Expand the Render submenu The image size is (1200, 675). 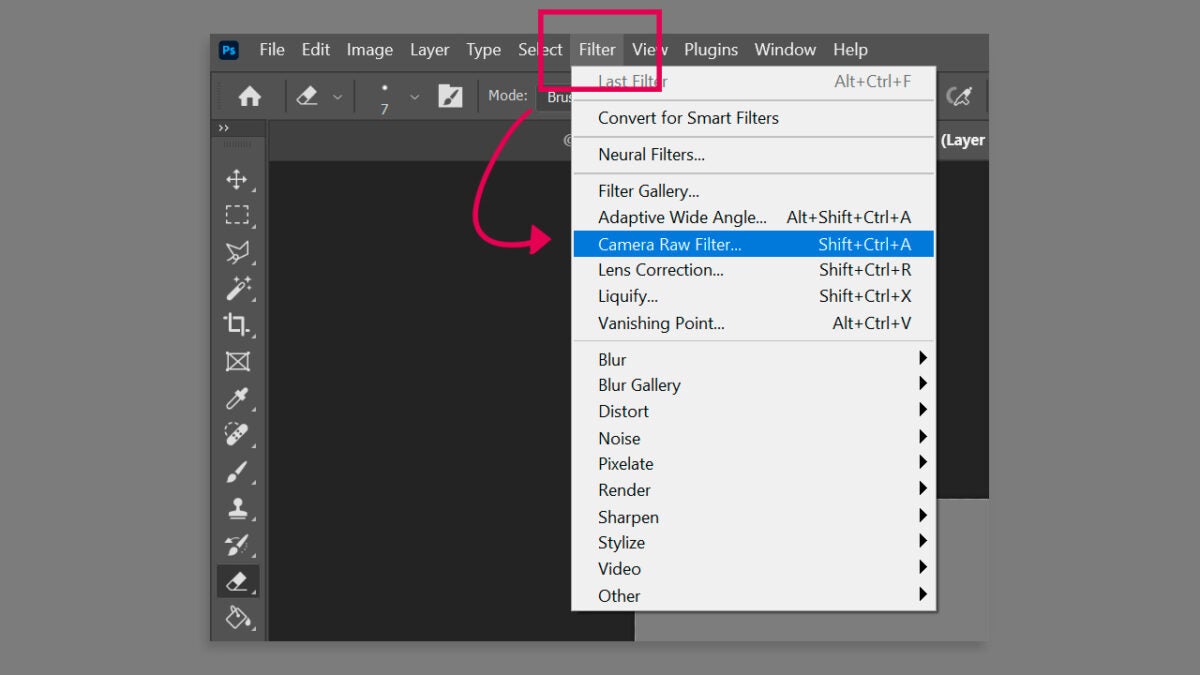coord(754,490)
